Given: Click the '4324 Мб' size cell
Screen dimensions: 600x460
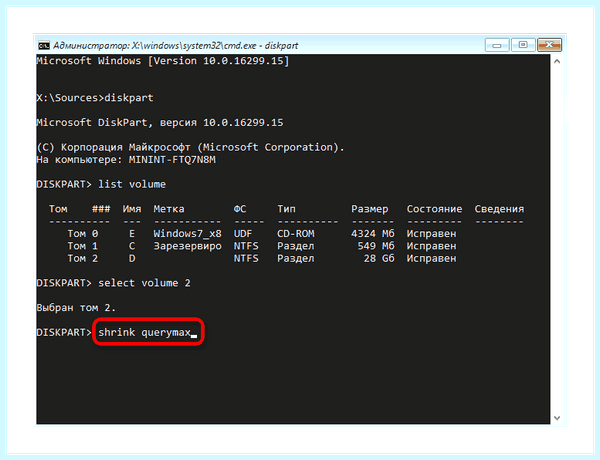Looking at the screenshot, I should click(373, 233).
